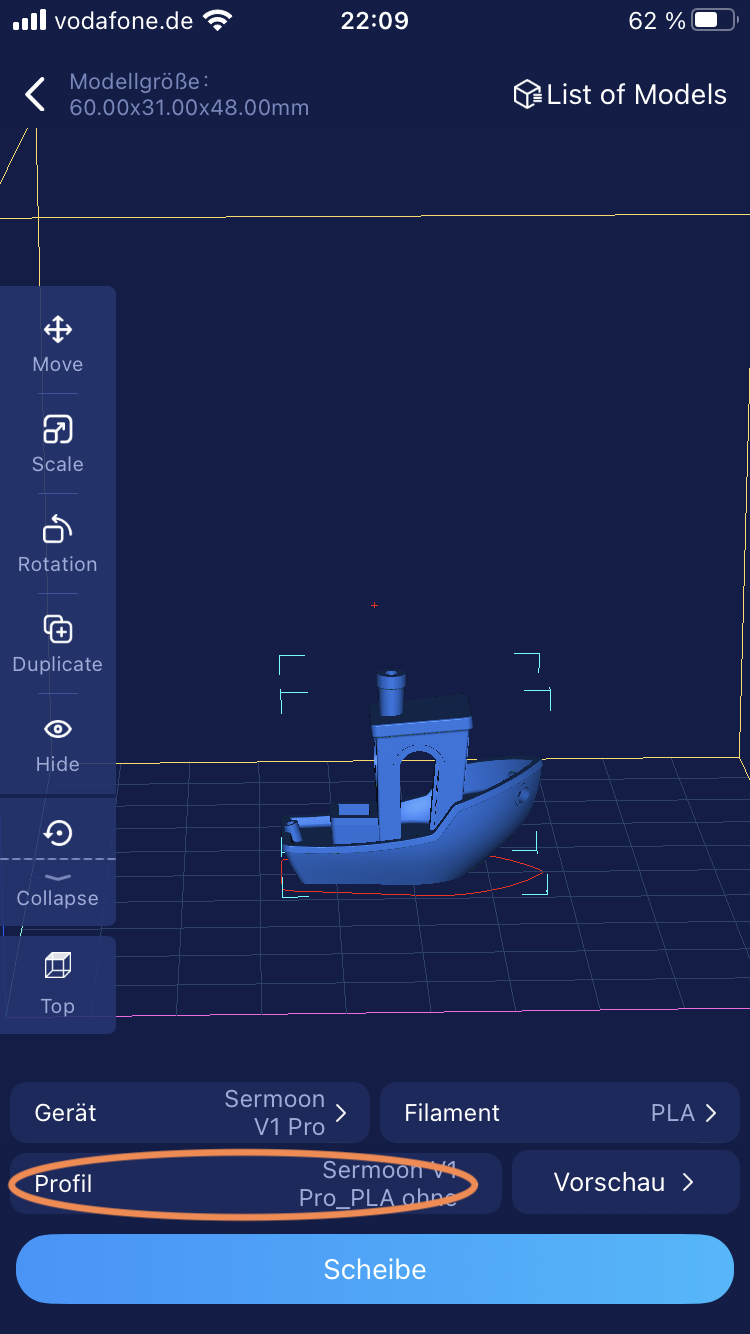
Task: Open the Filament PLA selector
Action: (x=560, y=1112)
